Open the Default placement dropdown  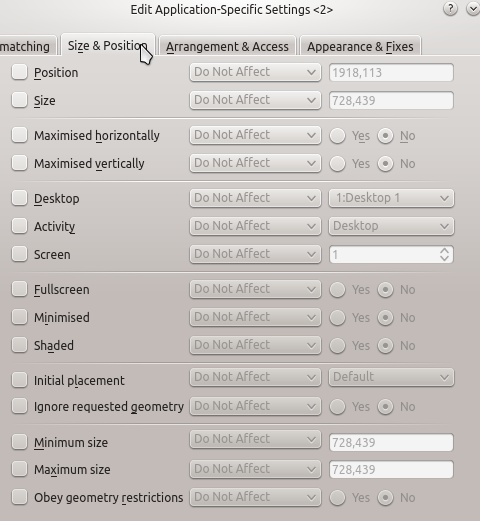point(391,377)
